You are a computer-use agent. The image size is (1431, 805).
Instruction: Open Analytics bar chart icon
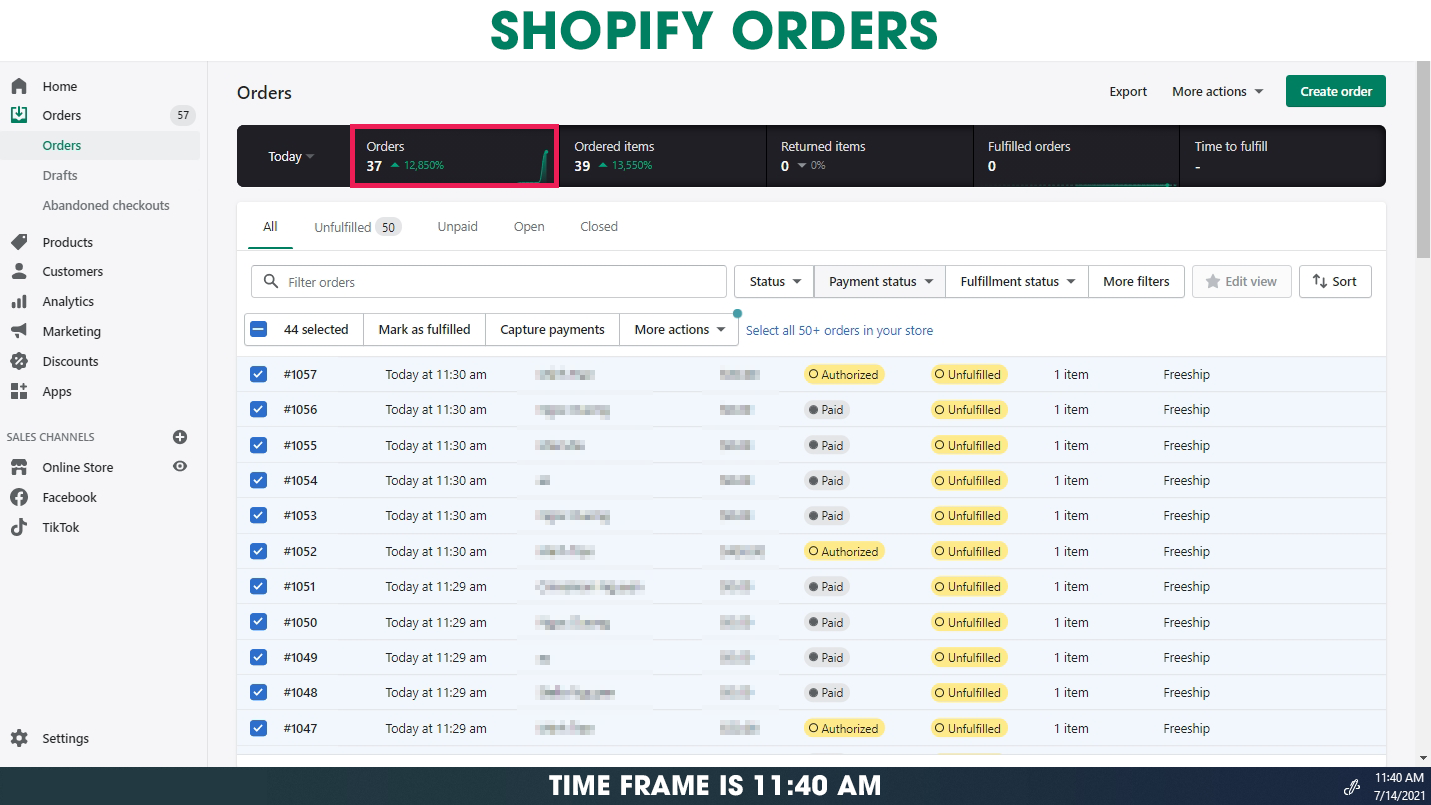19,301
